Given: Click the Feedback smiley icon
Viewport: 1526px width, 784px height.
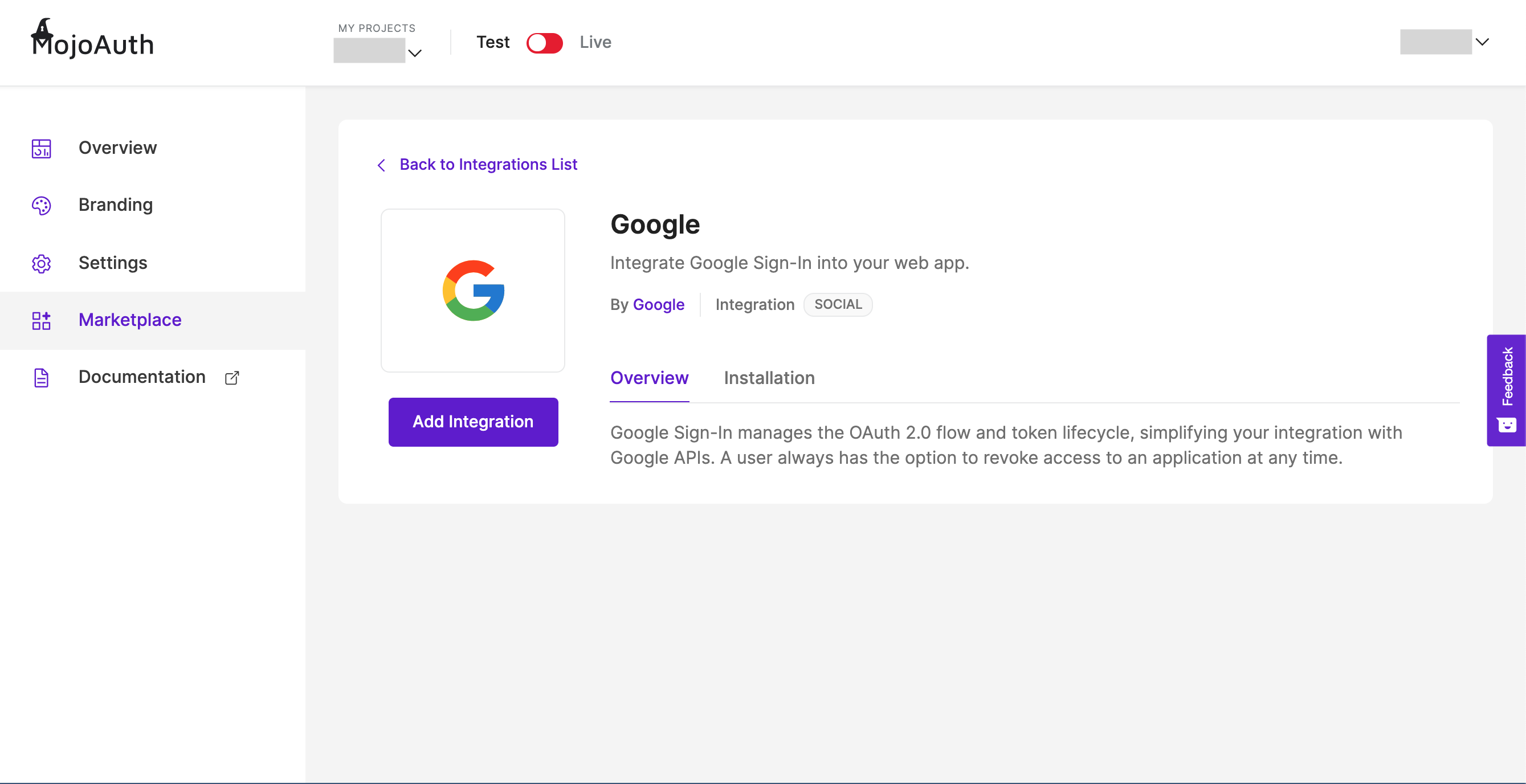Looking at the screenshot, I should tap(1507, 425).
